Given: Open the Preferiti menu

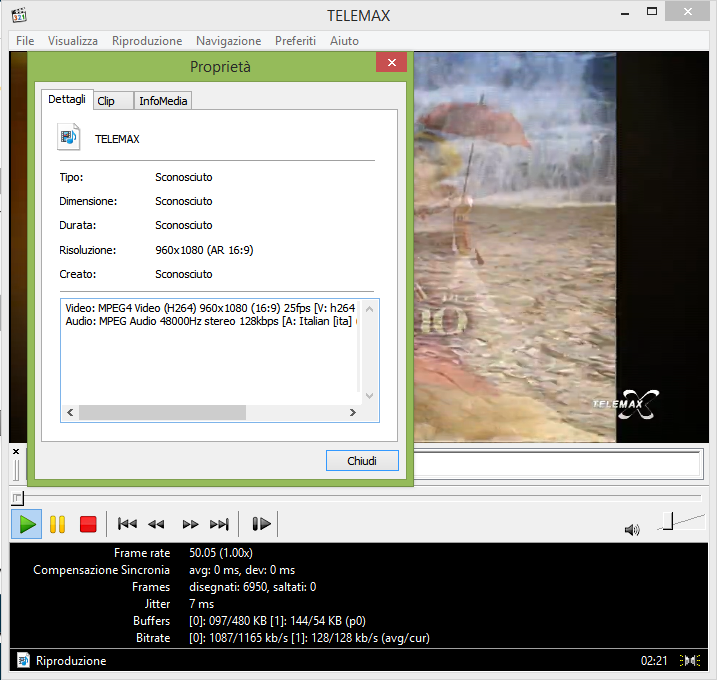Looking at the screenshot, I should (x=295, y=41).
